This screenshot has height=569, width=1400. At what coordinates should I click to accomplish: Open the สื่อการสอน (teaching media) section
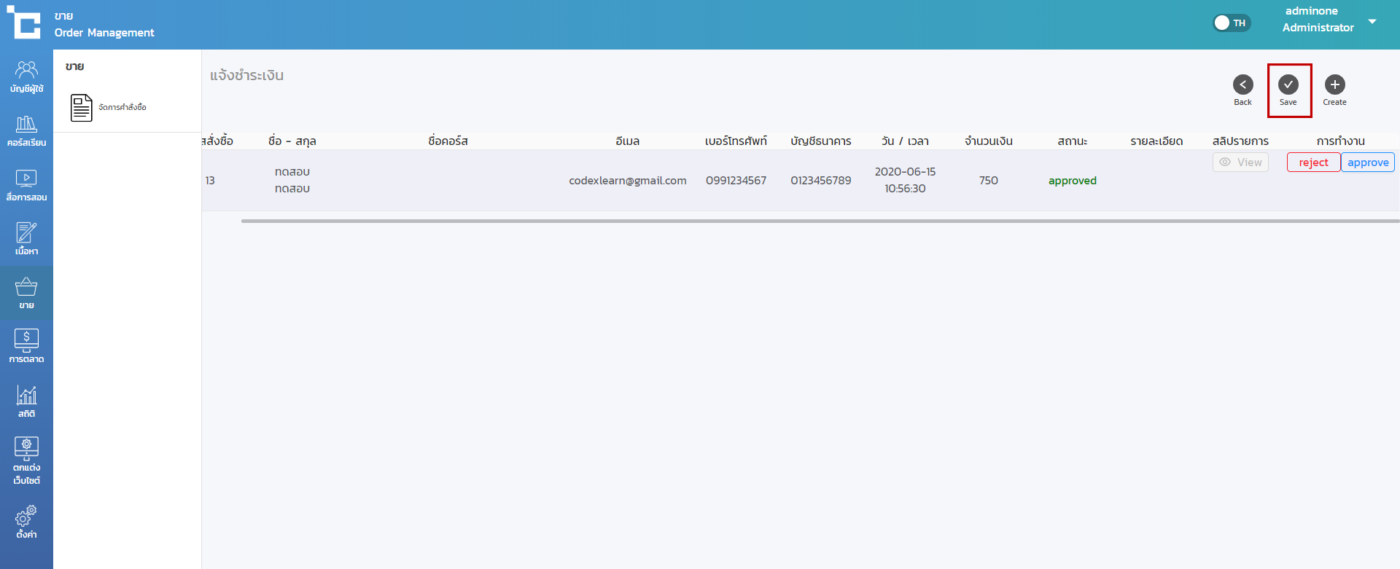[26, 184]
